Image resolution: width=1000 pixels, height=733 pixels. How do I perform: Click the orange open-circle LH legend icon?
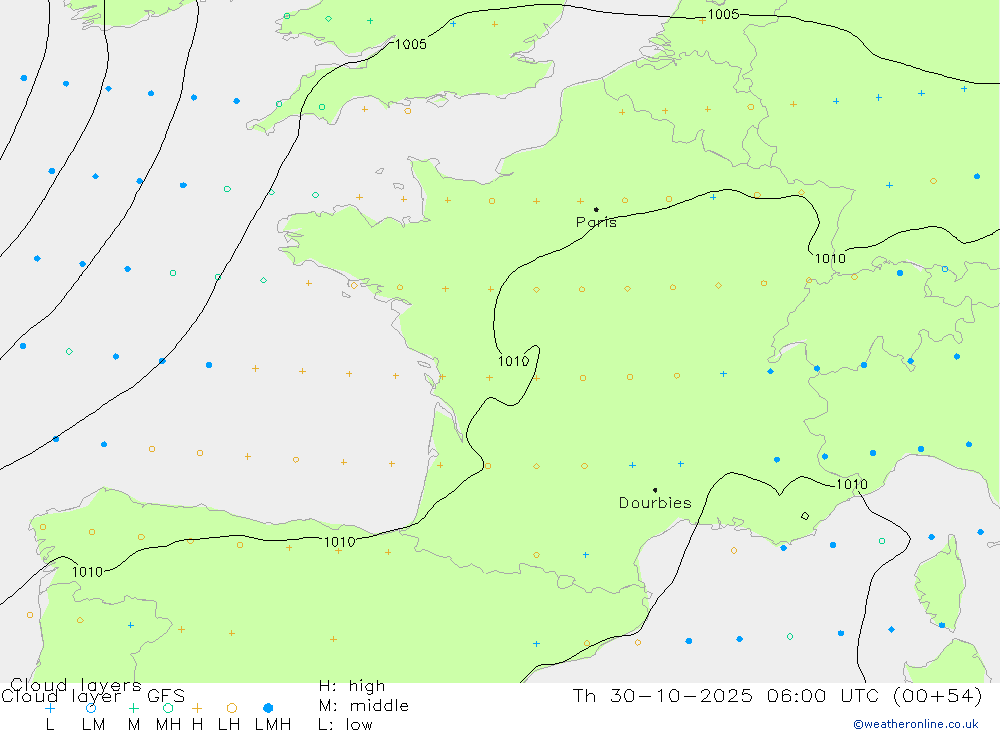[232, 708]
